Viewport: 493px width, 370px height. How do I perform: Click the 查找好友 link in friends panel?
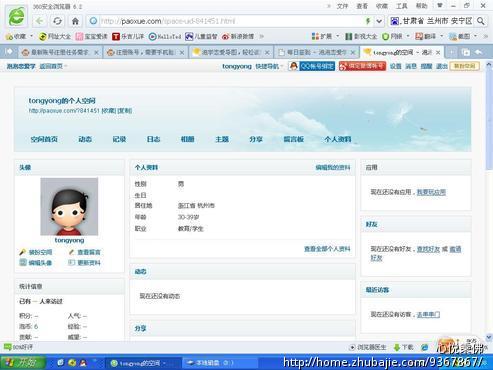coord(428,249)
